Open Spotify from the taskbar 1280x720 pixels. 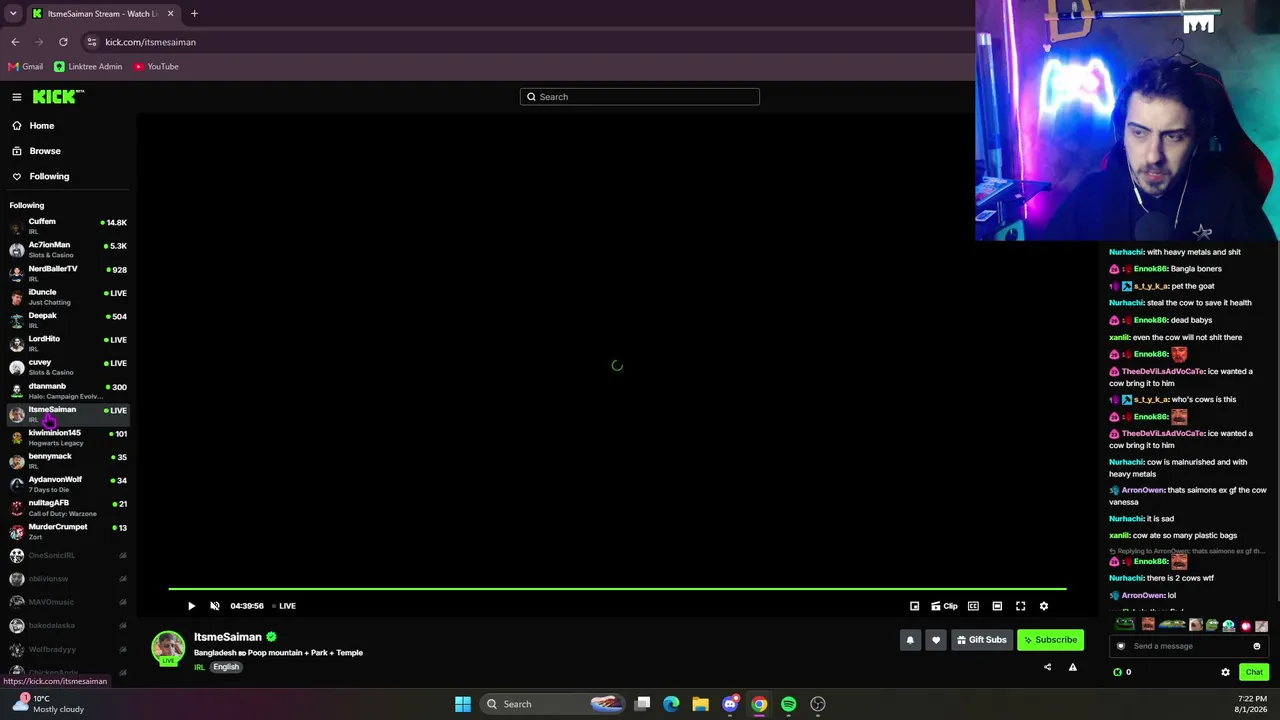pos(789,704)
